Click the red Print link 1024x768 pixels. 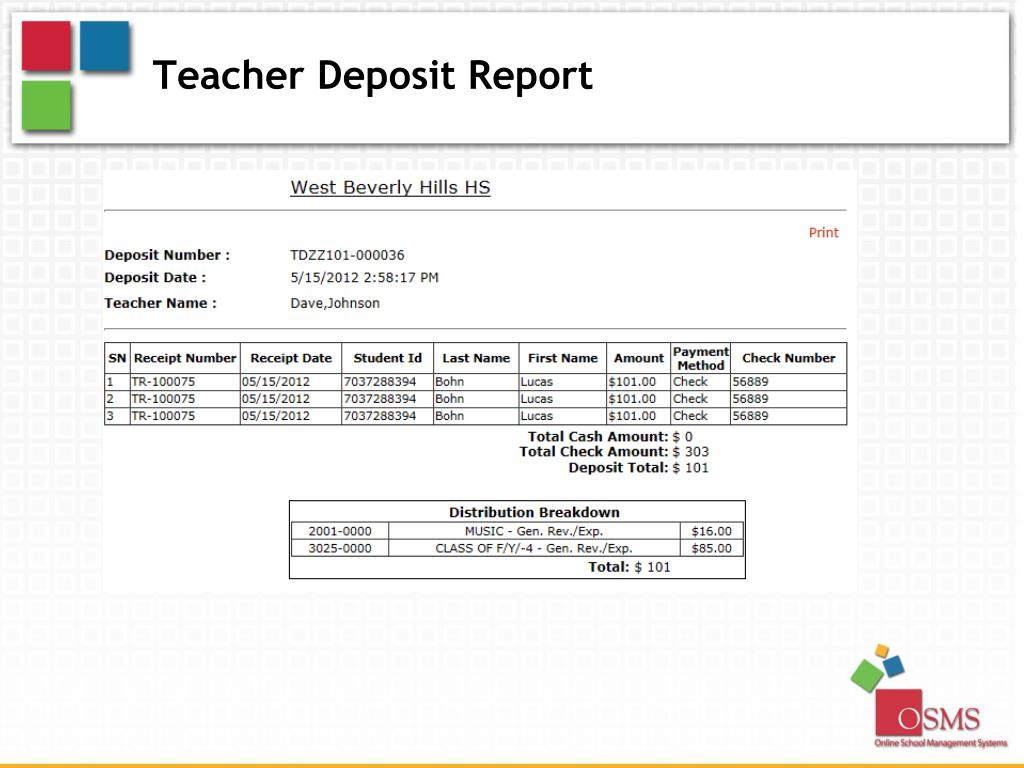[823, 232]
